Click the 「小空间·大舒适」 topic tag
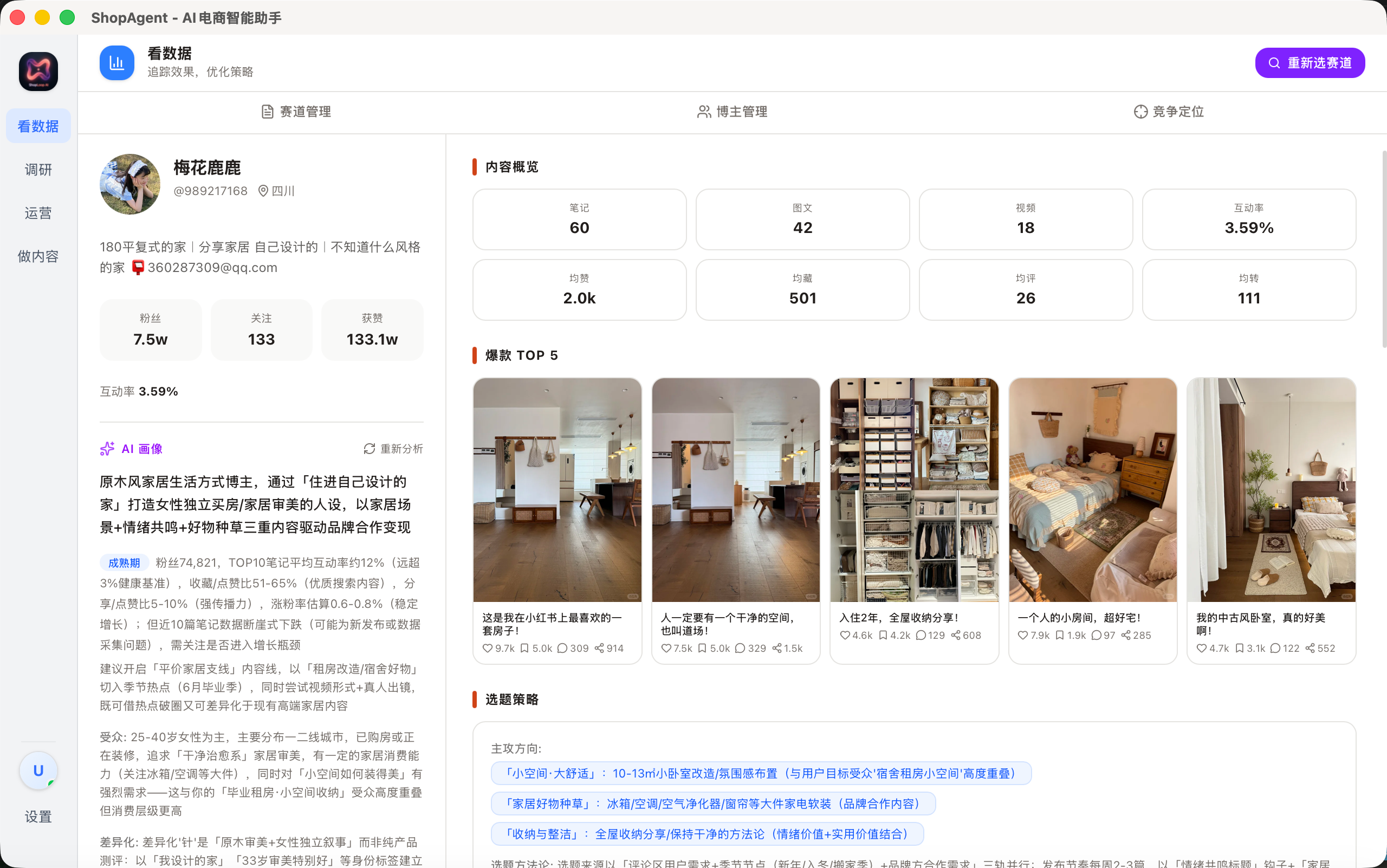 (761, 773)
